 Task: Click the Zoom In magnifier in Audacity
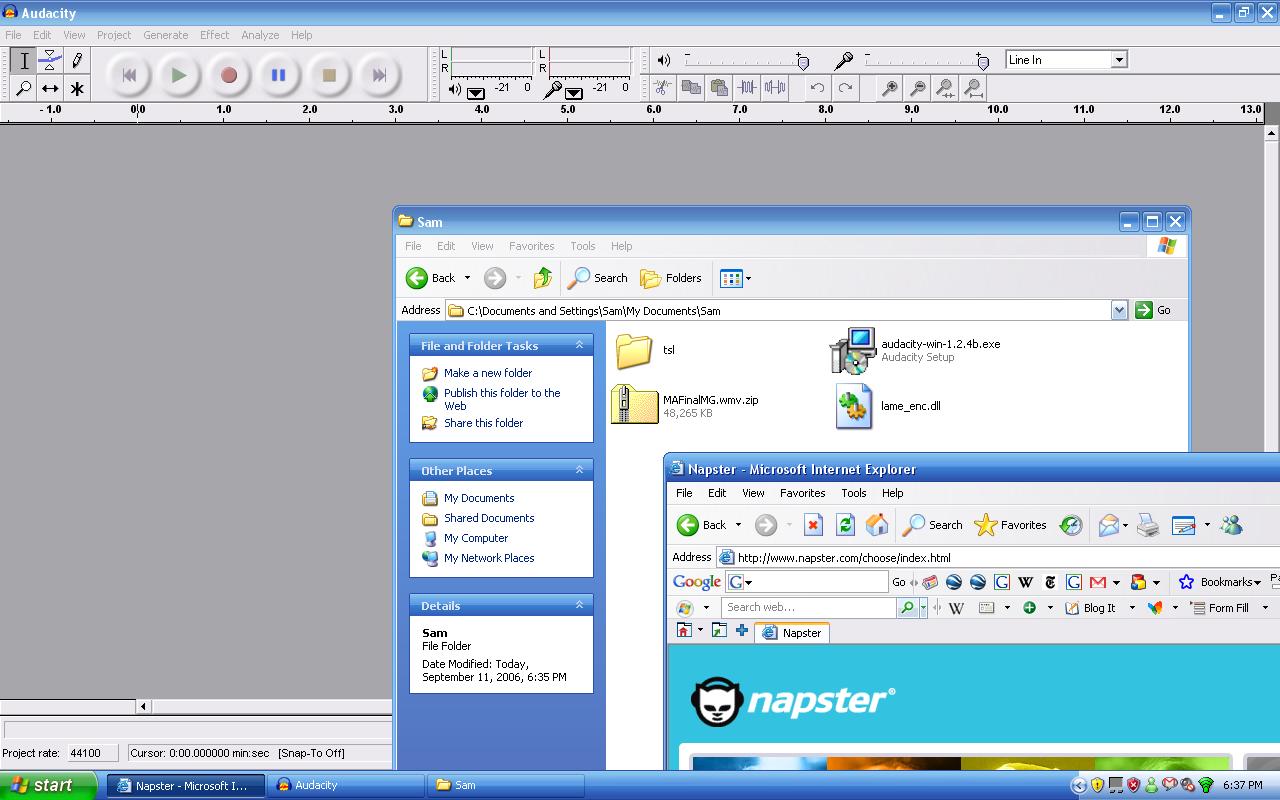(889, 88)
